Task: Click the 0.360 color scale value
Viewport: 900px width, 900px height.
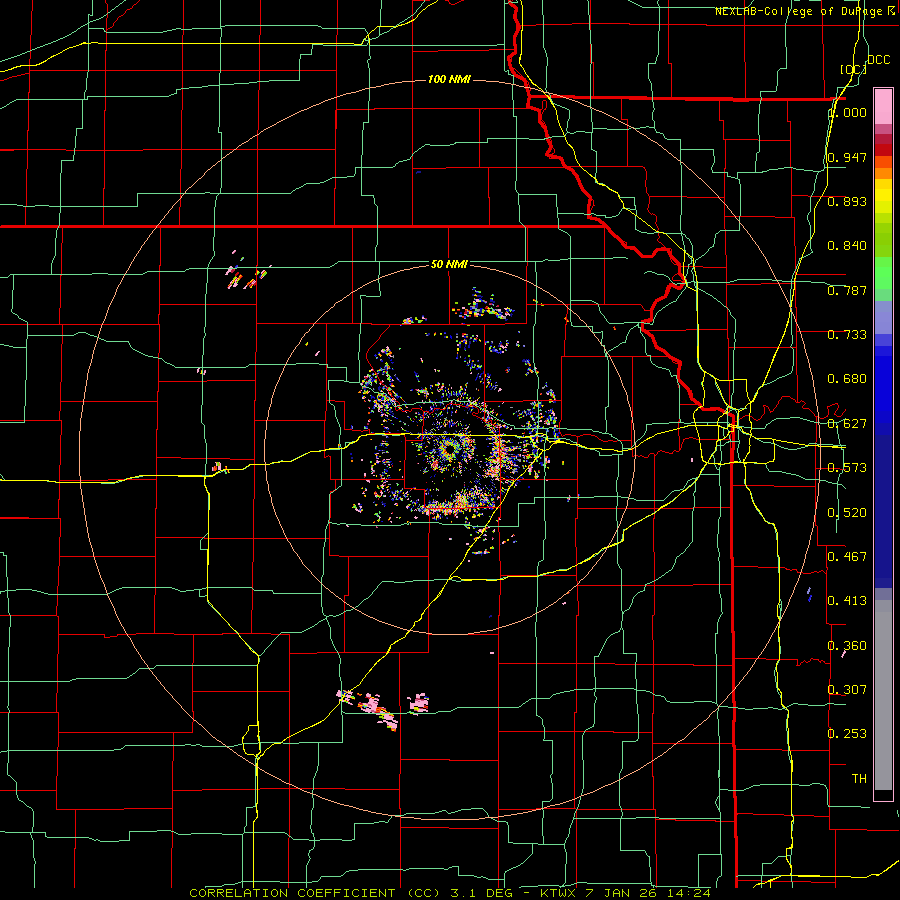Action: (847, 646)
